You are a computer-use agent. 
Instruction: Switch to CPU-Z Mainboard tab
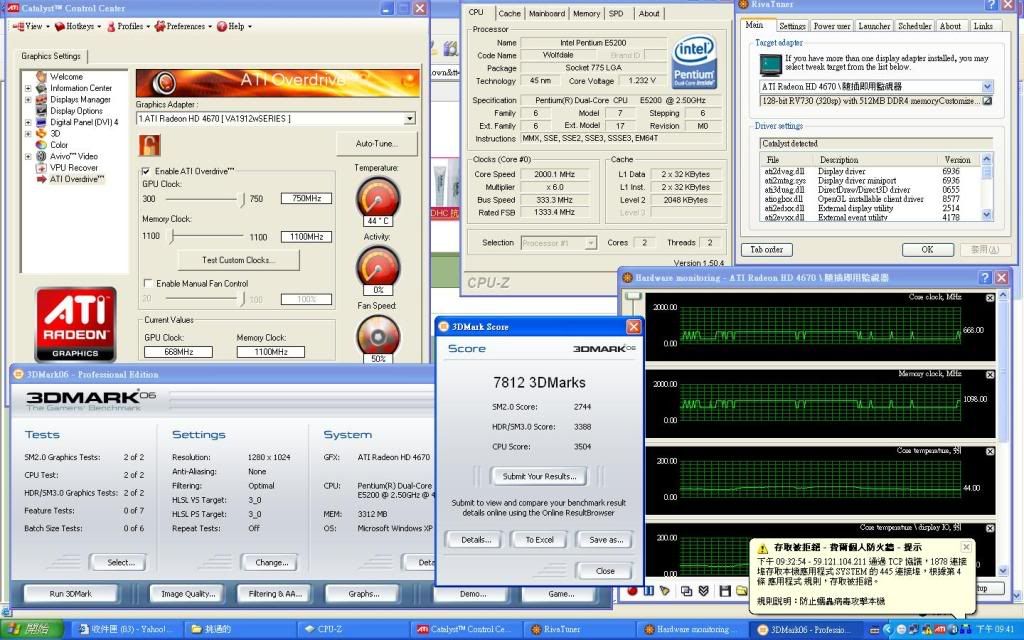pos(547,13)
